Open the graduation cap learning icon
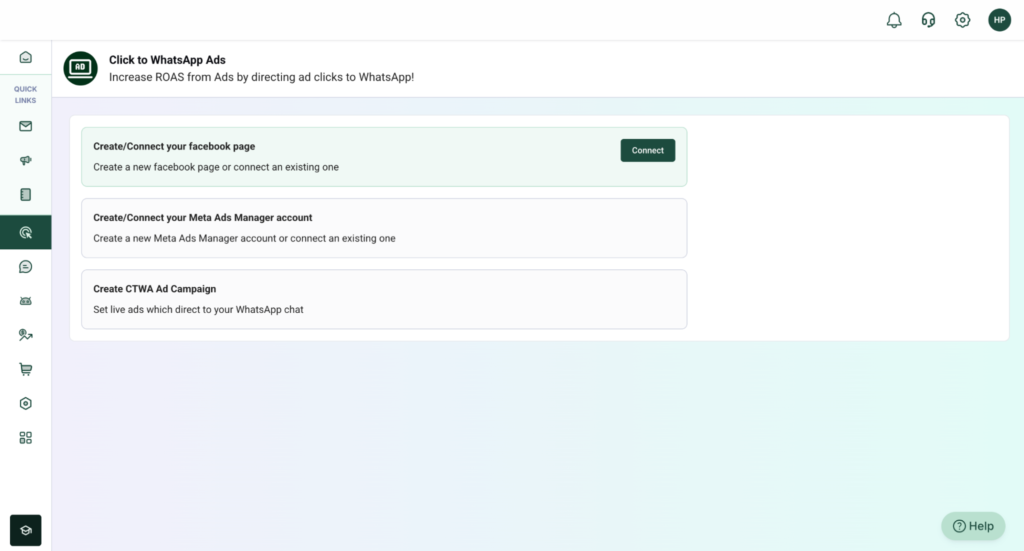This screenshot has height=551, width=1024. coord(25,530)
